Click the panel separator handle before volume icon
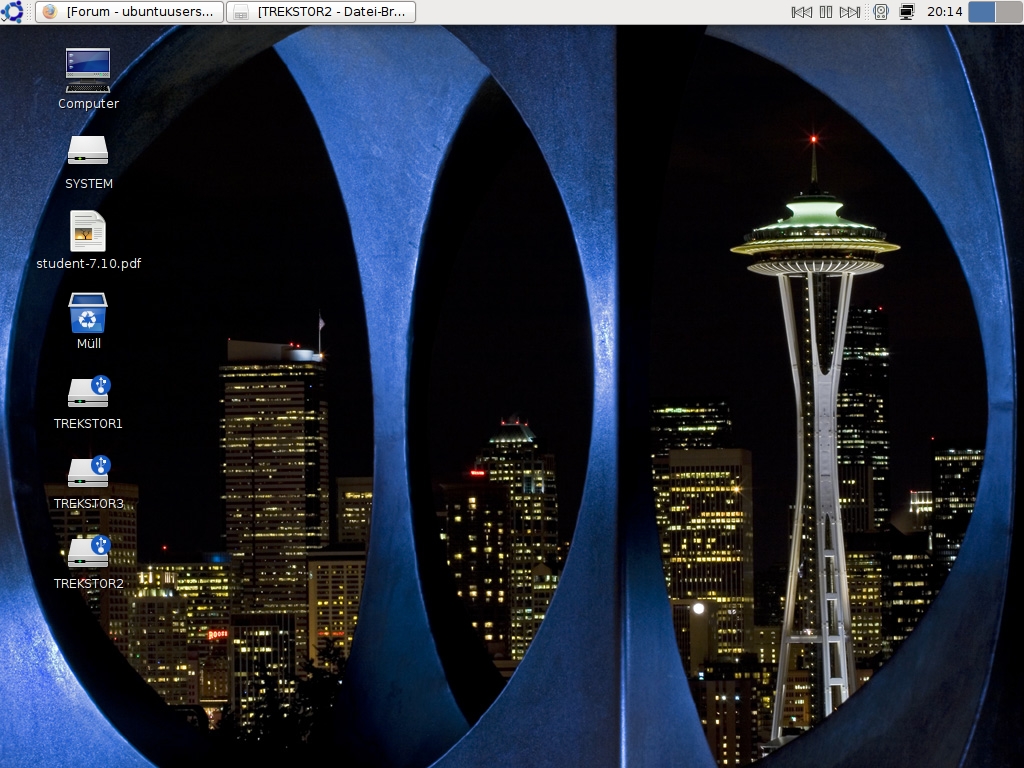Image resolution: width=1024 pixels, height=768 pixels. (867, 12)
